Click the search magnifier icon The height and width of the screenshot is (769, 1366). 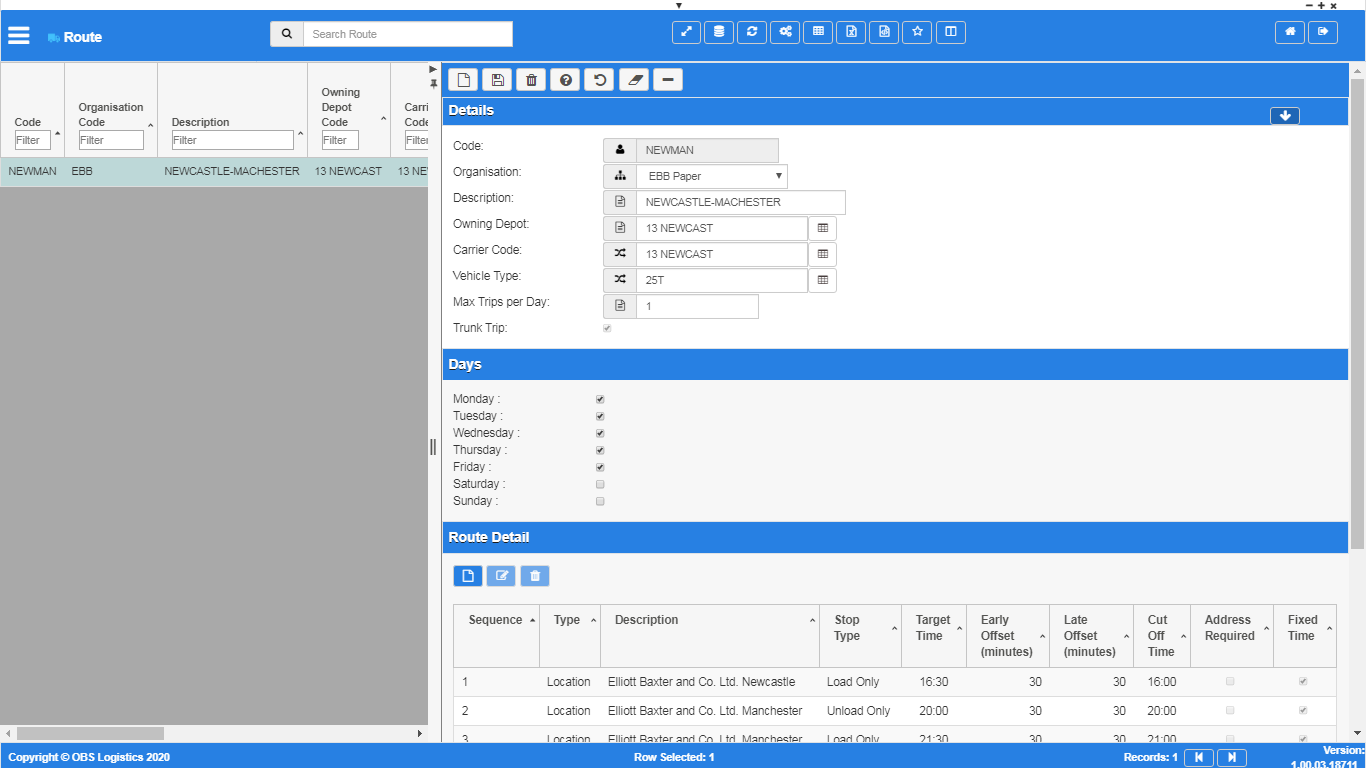tap(287, 34)
